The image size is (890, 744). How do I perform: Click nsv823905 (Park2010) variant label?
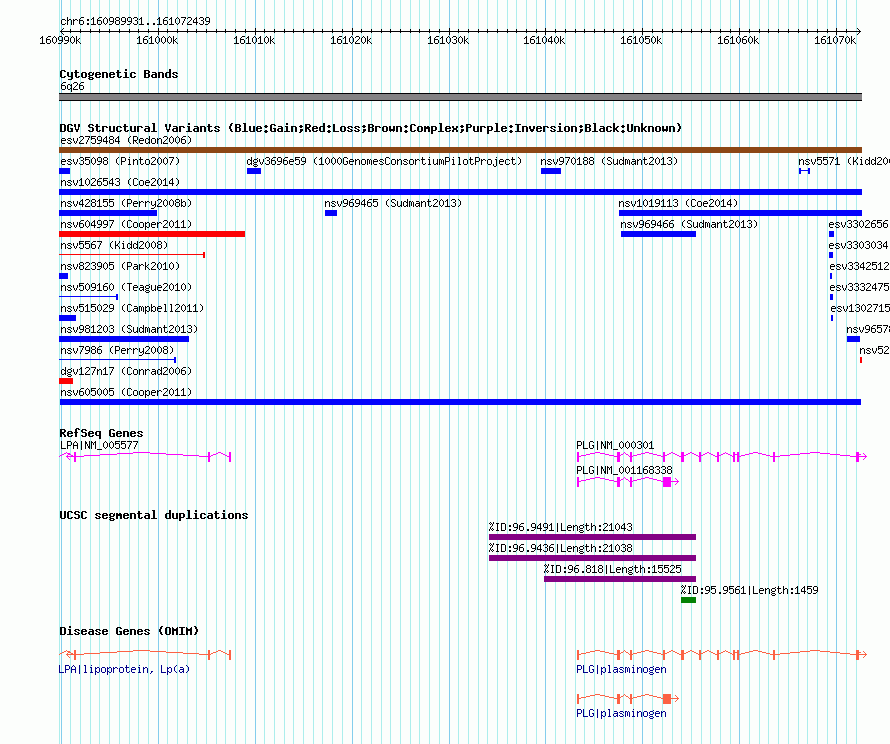point(120,266)
